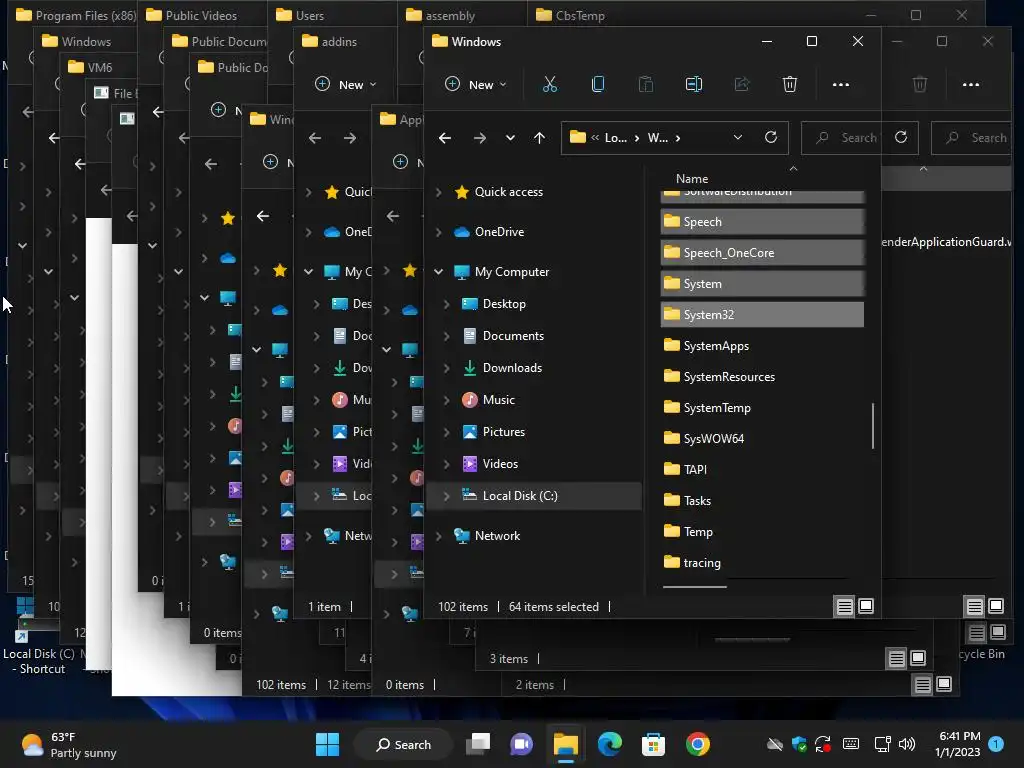Click Search on the taskbar
The height and width of the screenshot is (768, 1024).
(403, 744)
